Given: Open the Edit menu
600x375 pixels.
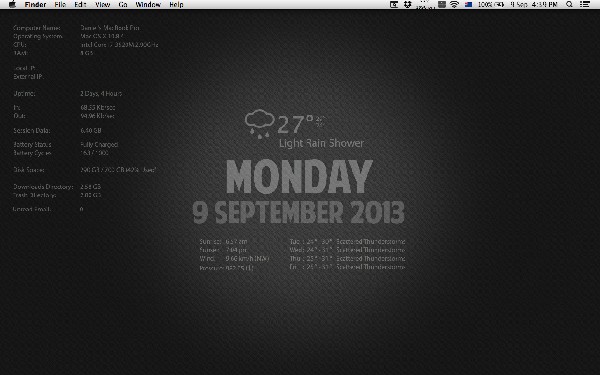Looking at the screenshot, I should (x=80, y=5).
